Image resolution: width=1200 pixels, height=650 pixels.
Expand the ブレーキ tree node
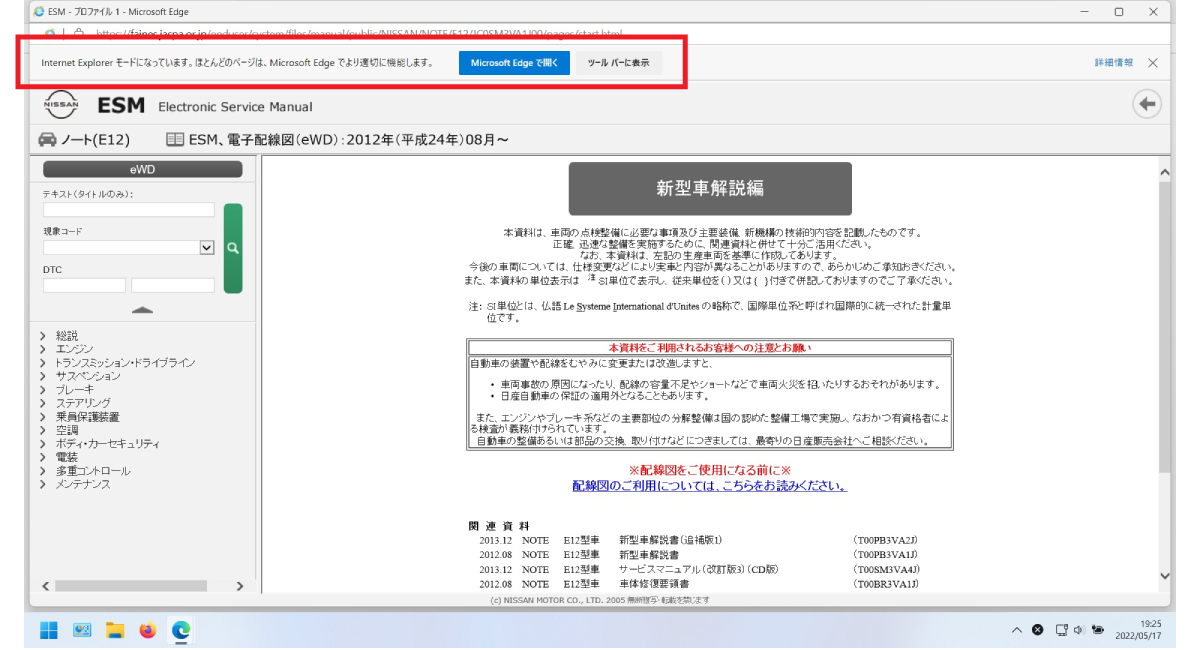pyautogui.click(x=42, y=390)
